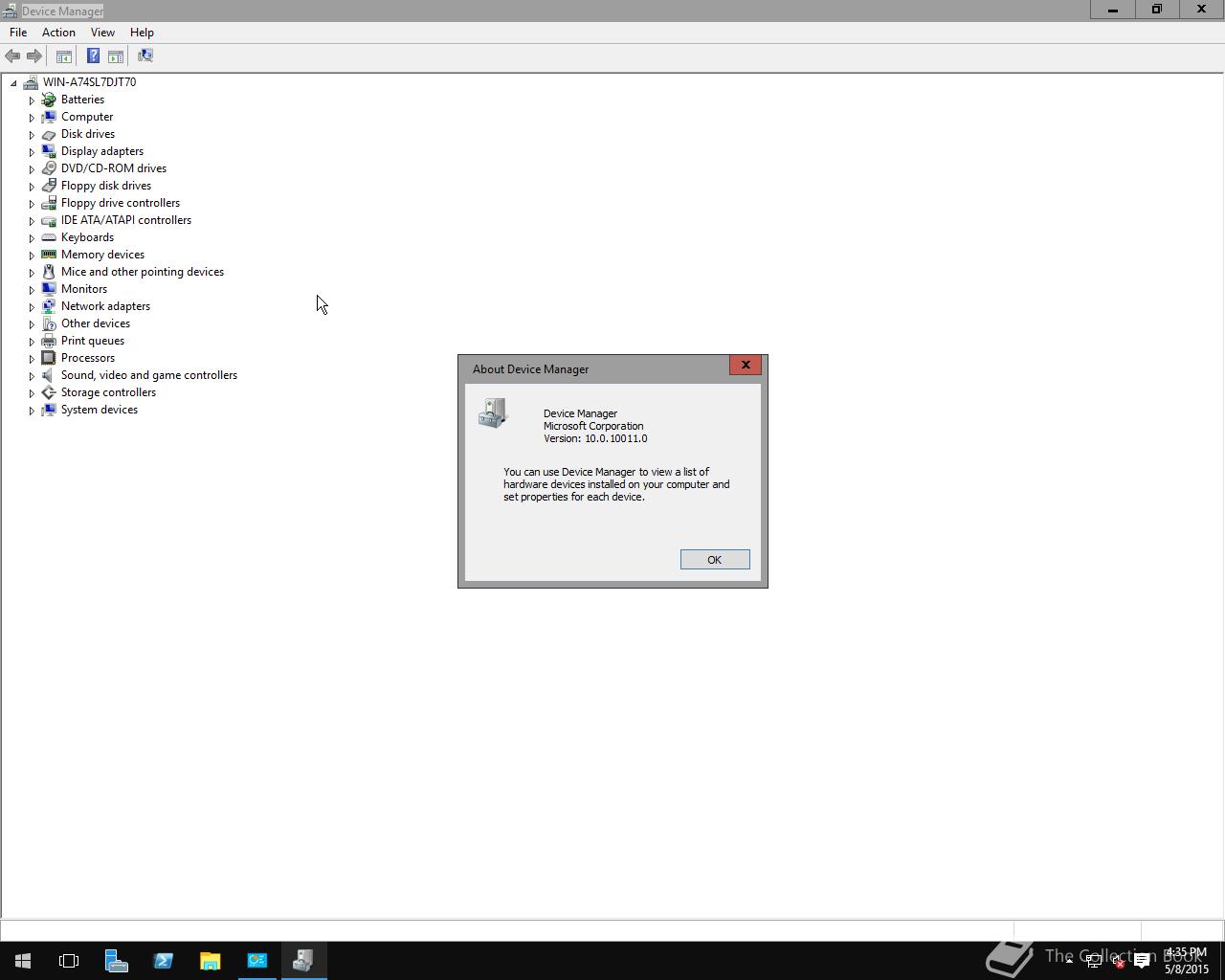Open the Action Center notification icon

1142,962
